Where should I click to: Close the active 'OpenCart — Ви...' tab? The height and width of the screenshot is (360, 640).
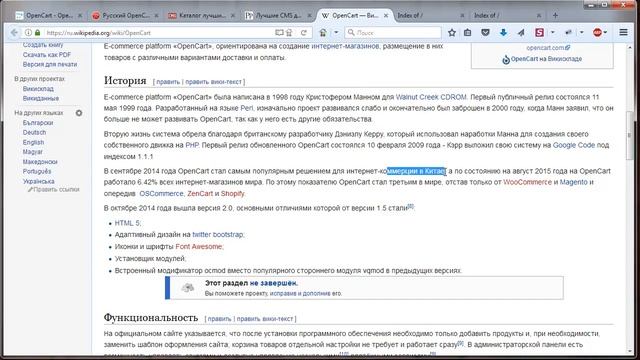pyautogui.click(x=386, y=16)
